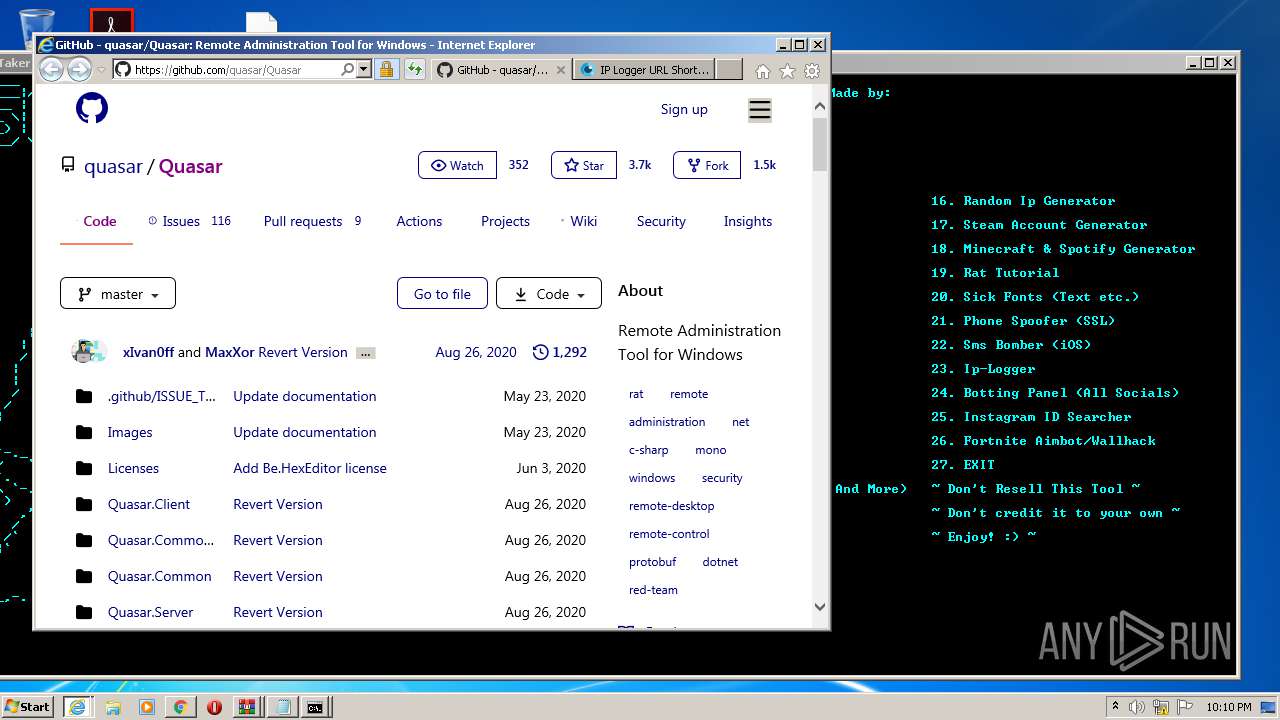Image resolution: width=1280 pixels, height=720 pixels.
Task: Open the Actions tab
Action: 419,221
